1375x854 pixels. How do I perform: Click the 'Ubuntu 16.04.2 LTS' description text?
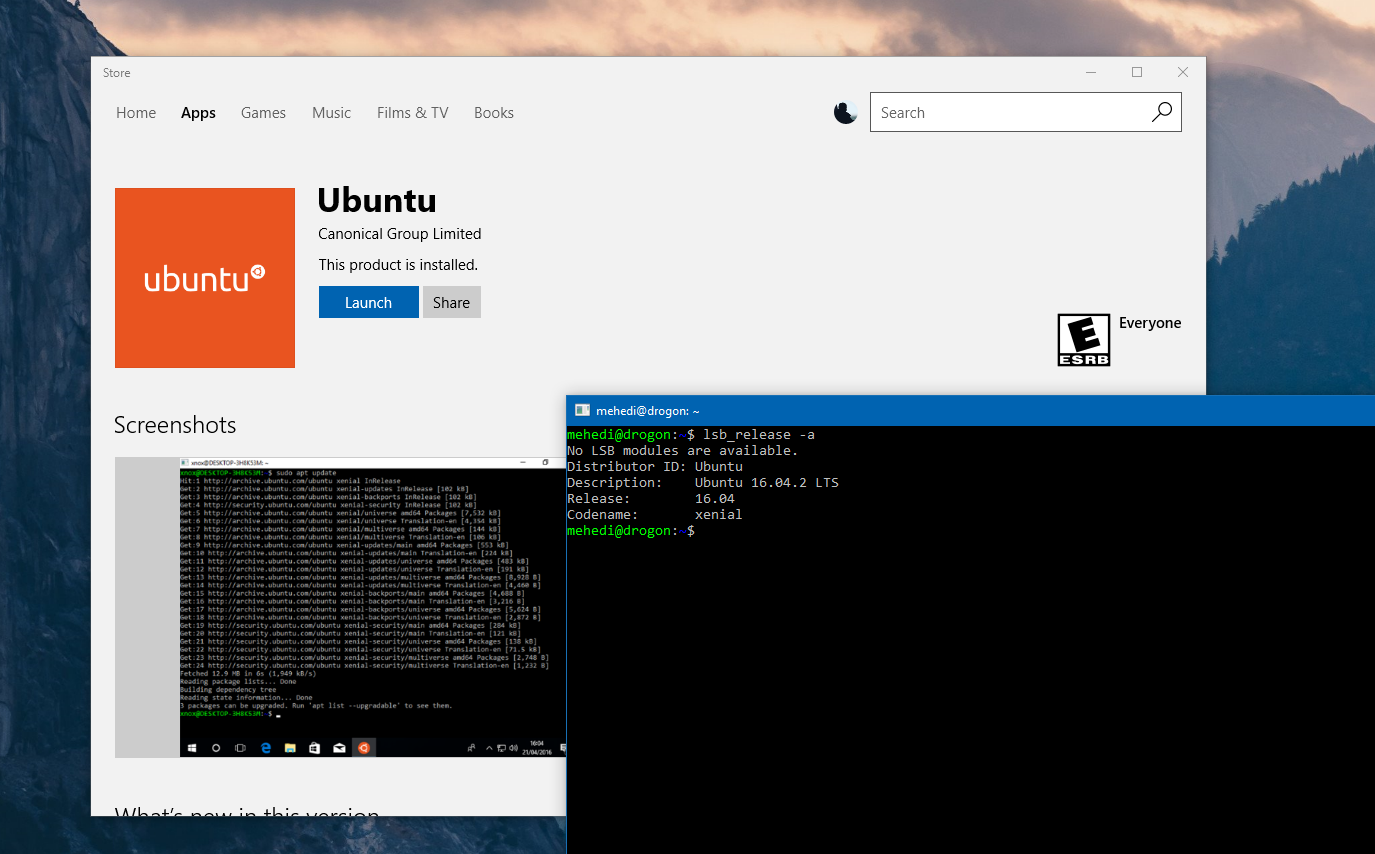pyautogui.click(x=767, y=482)
